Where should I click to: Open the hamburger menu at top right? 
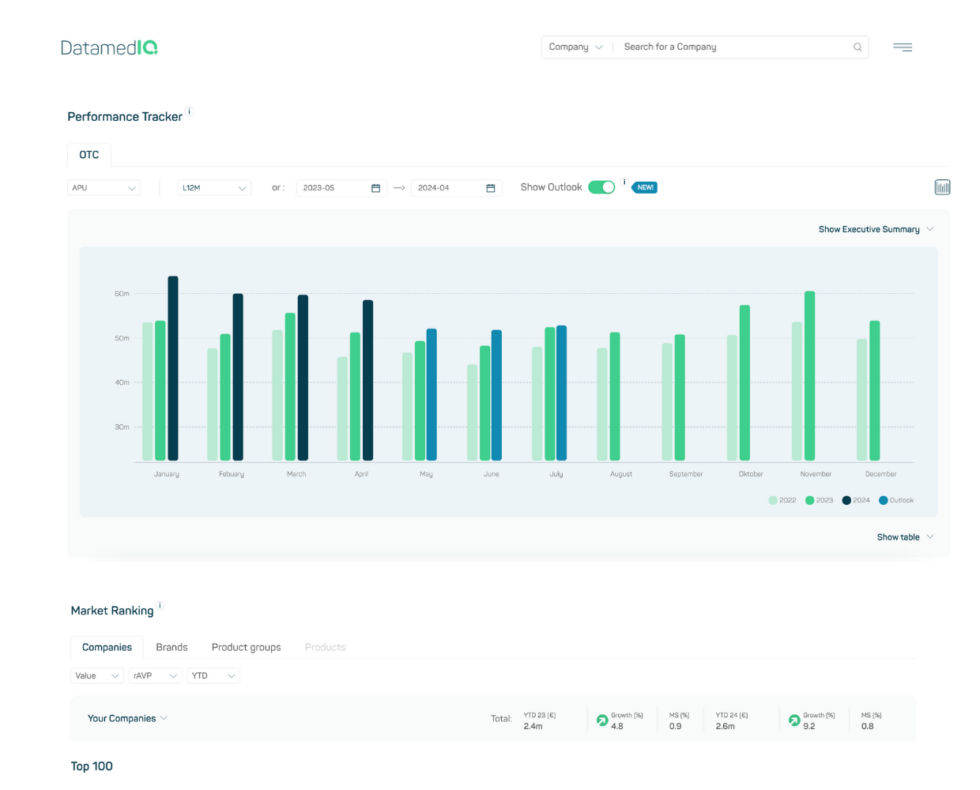[903, 47]
